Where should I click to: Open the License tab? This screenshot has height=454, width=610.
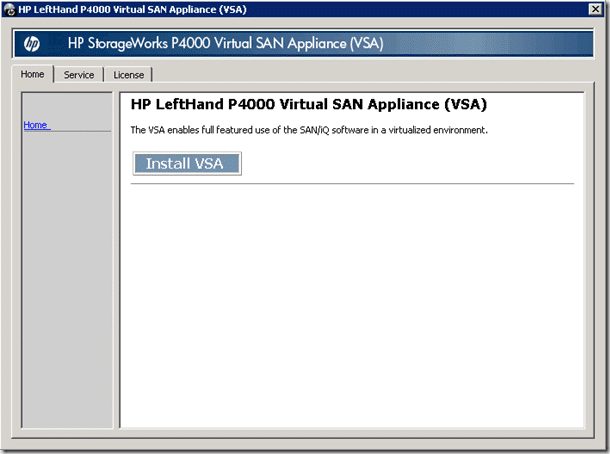point(128,75)
